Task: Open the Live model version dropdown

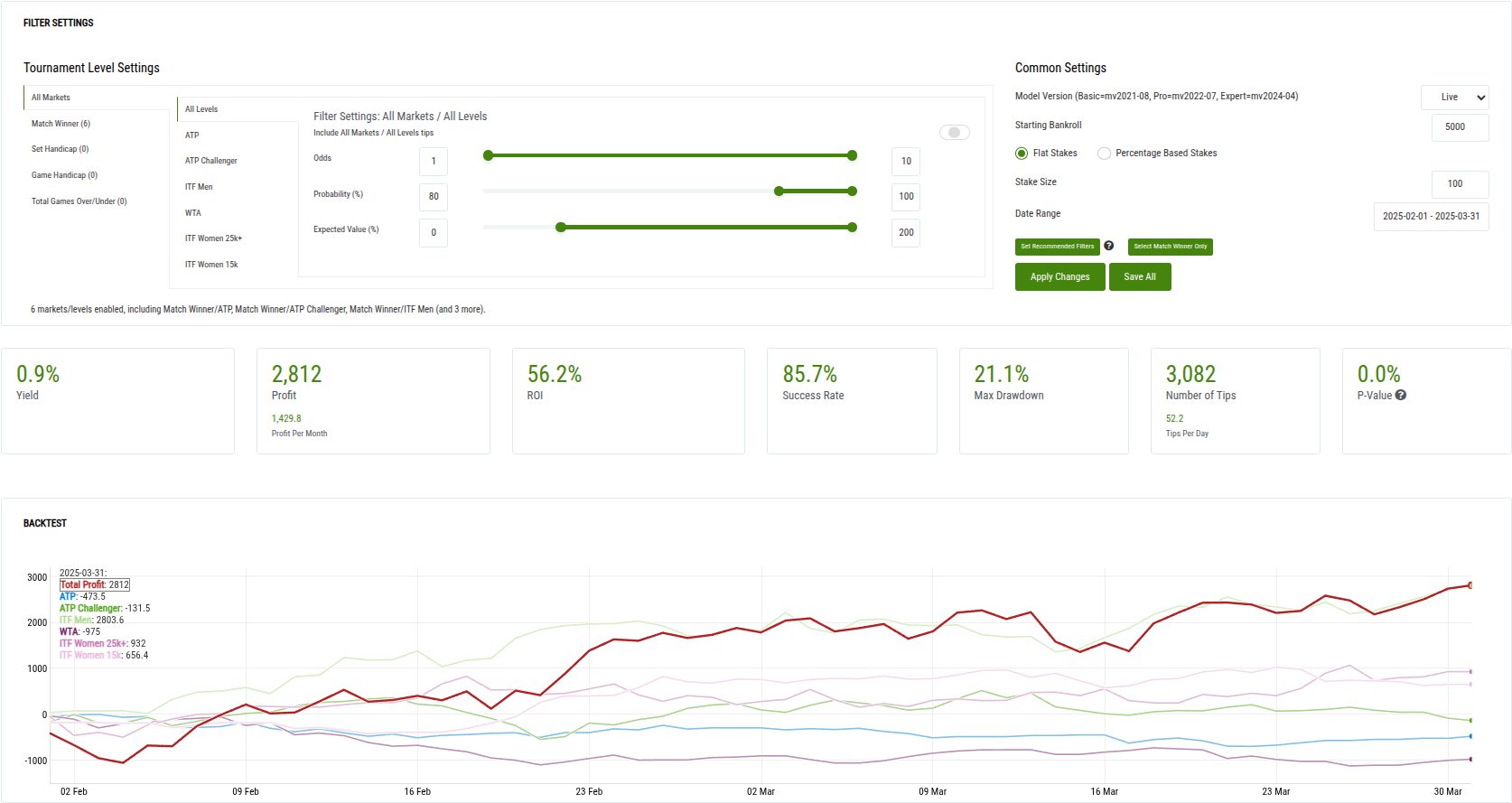Action: pyautogui.click(x=1454, y=98)
